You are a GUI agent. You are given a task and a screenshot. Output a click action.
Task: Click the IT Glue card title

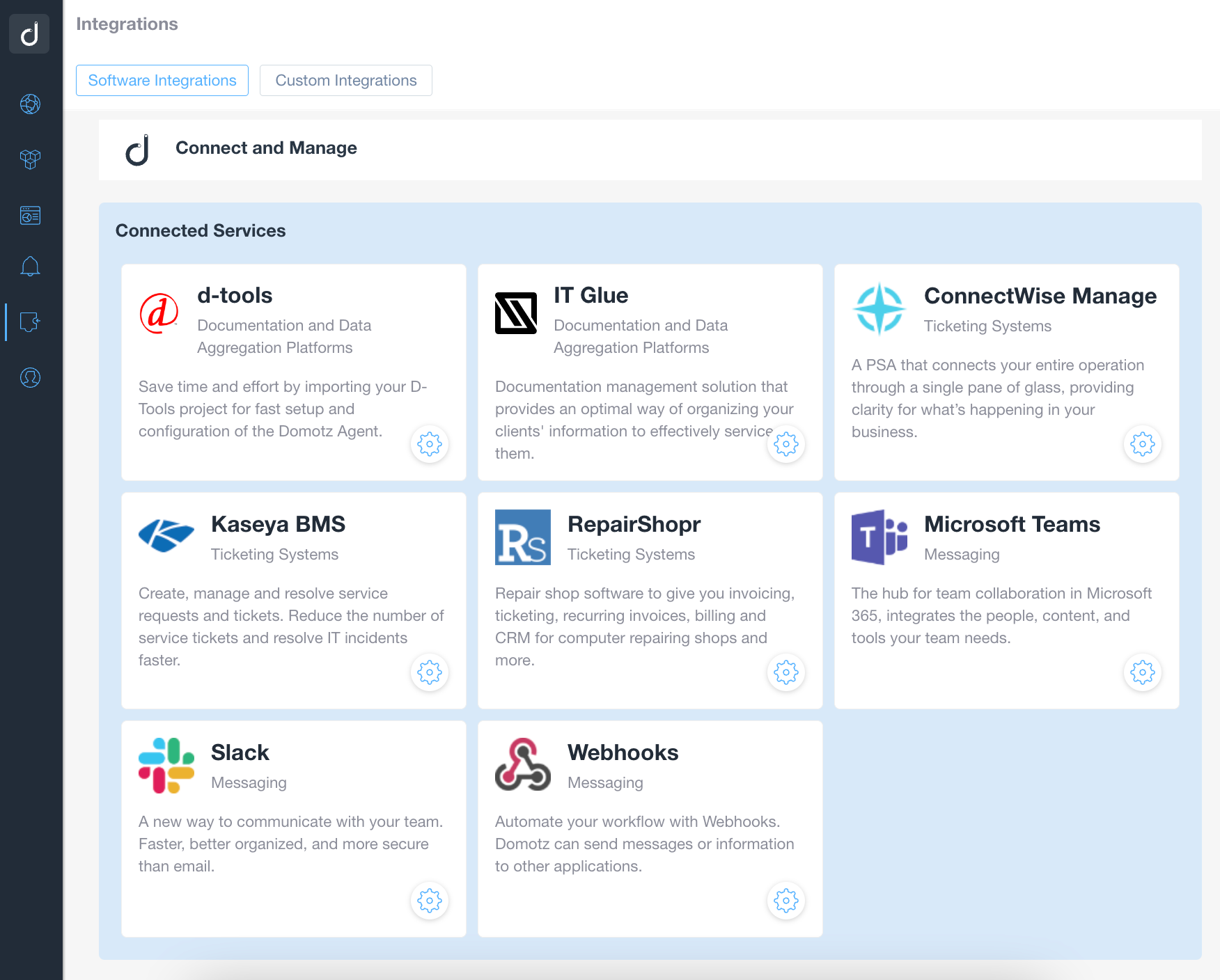click(591, 295)
